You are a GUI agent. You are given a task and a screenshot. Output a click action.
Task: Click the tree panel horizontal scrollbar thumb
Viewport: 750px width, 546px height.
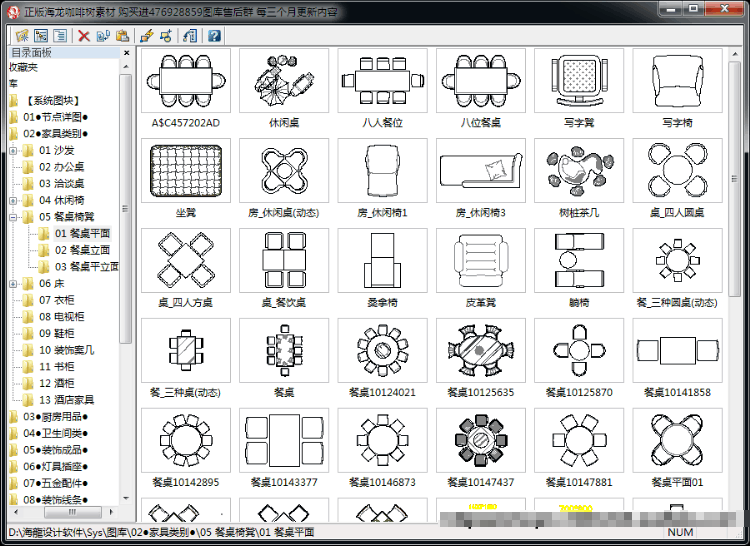[73, 512]
